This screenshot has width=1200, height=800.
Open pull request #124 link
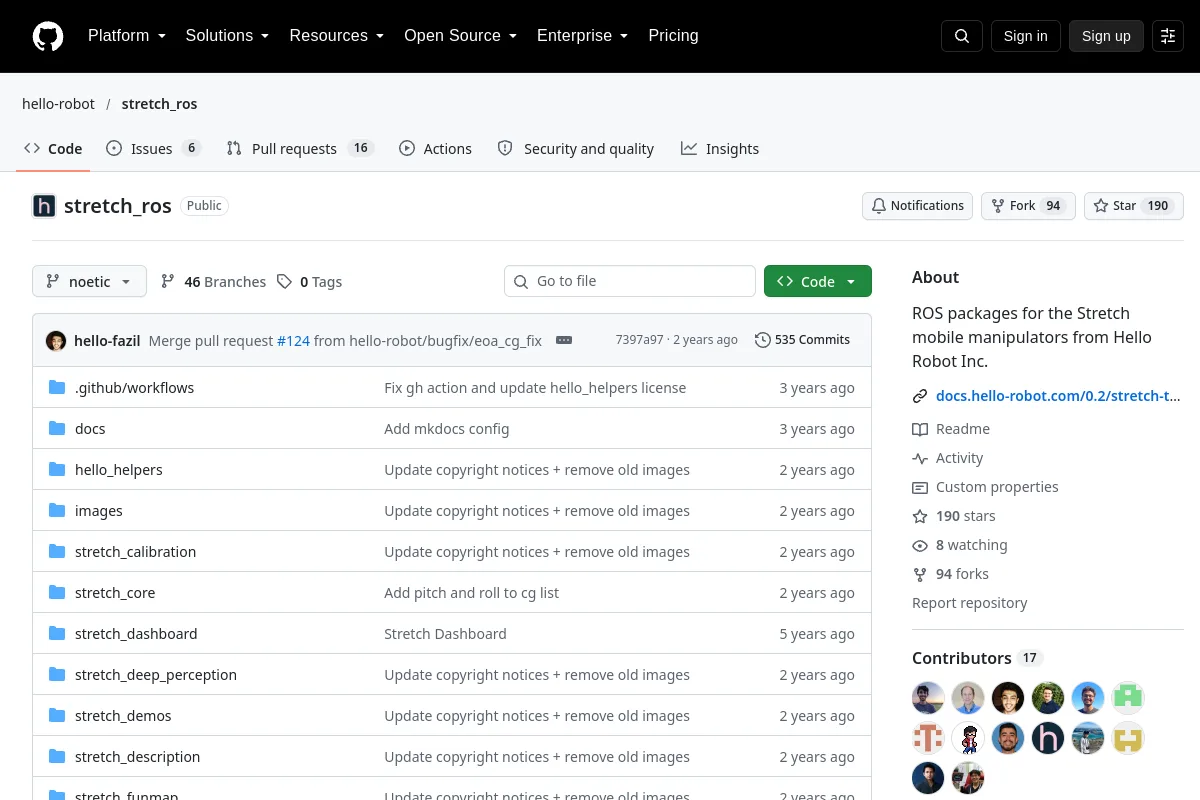click(x=293, y=341)
